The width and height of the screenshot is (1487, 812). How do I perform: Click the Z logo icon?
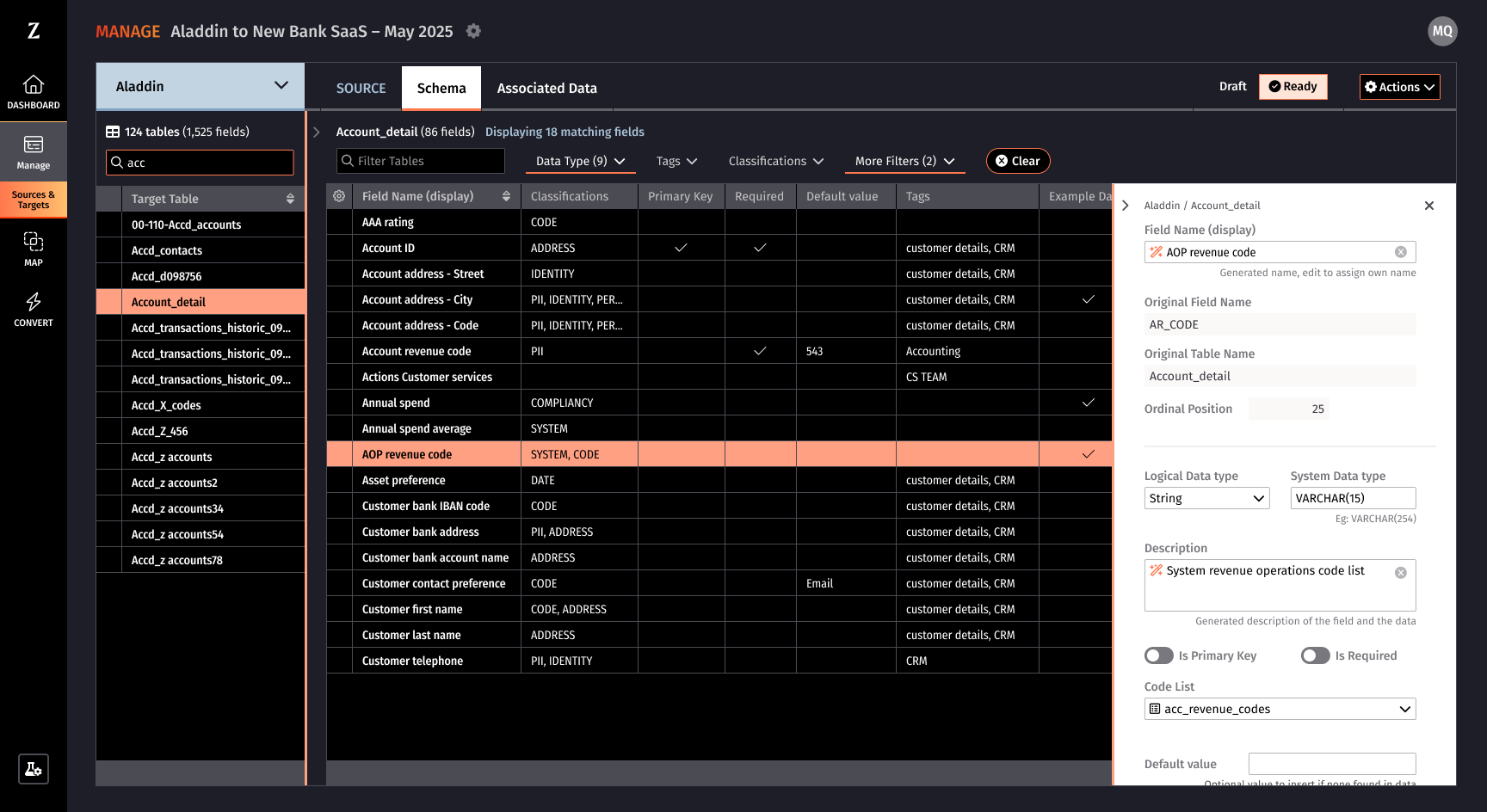pyautogui.click(x=34, y=31)
